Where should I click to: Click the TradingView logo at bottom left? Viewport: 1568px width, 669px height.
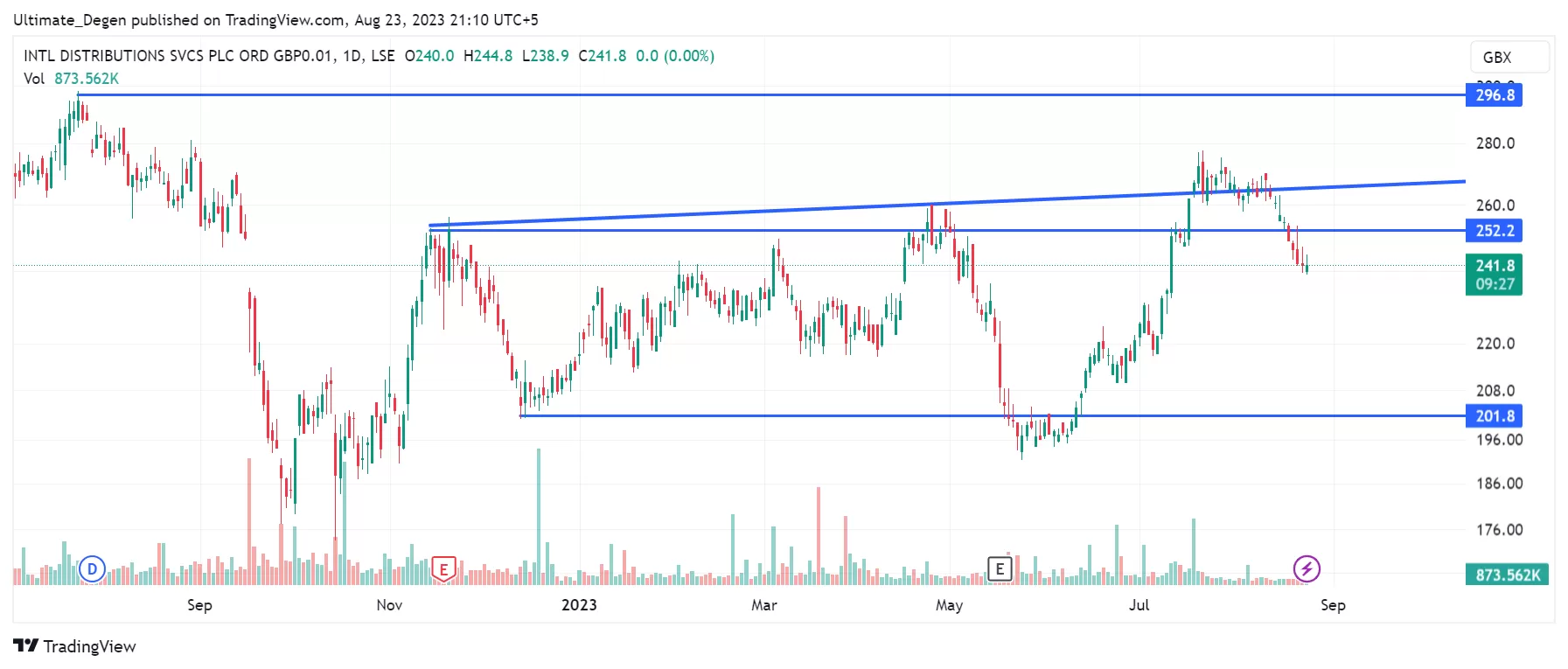(x=75, y=646)
